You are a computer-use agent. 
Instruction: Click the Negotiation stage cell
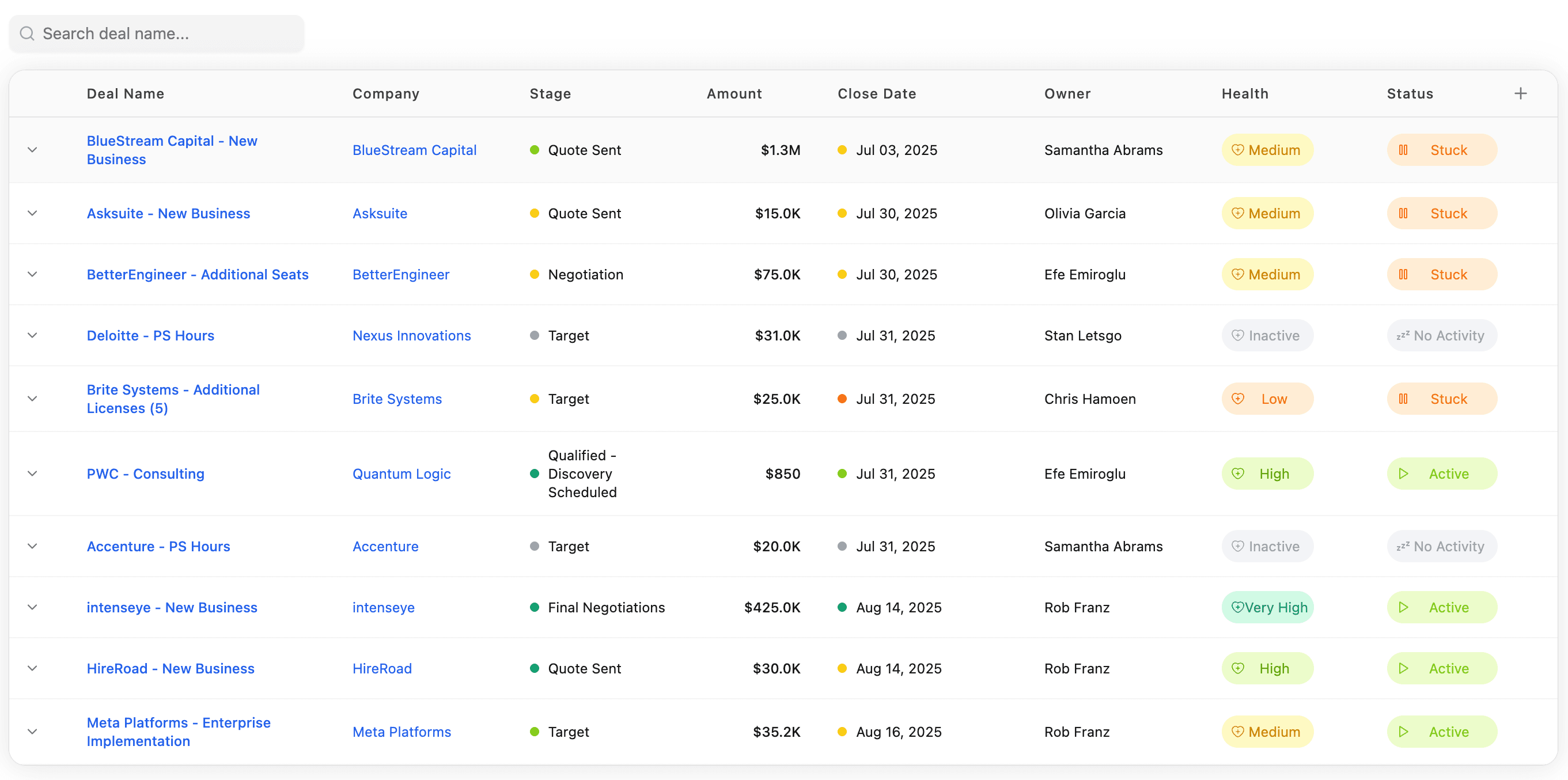click(586, 274)
